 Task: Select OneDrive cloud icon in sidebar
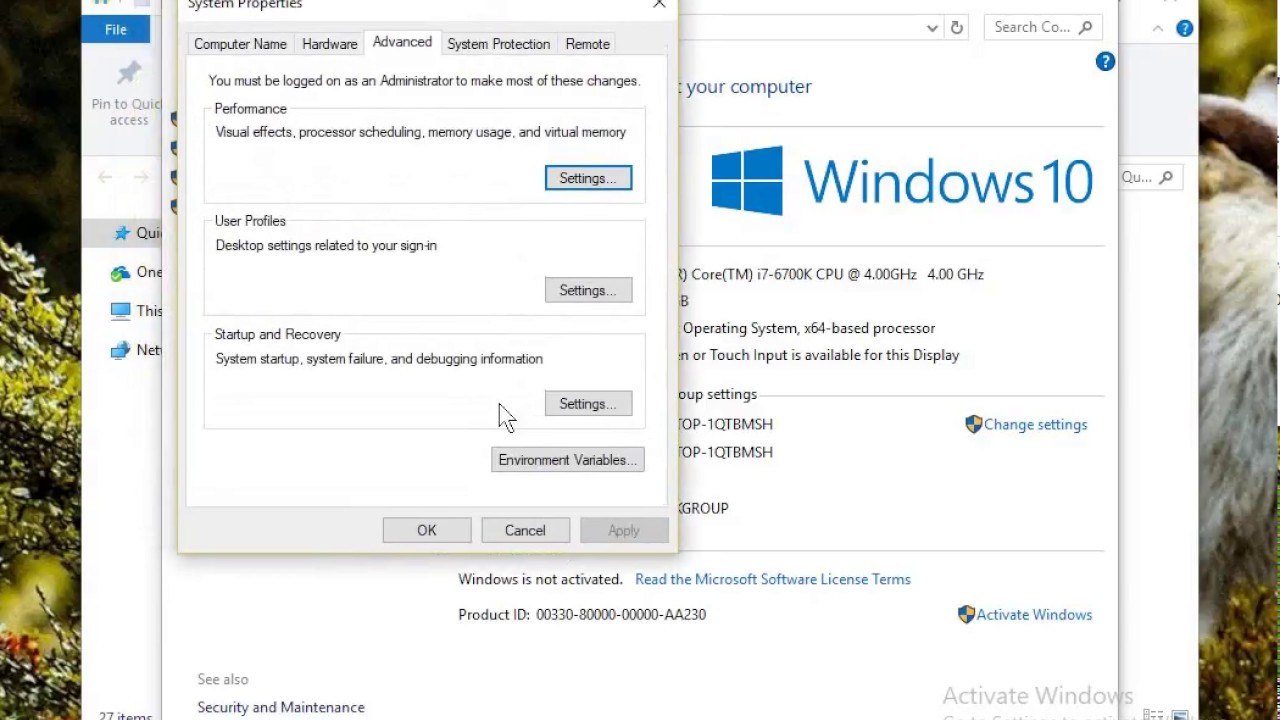click(x=121, y=272)
